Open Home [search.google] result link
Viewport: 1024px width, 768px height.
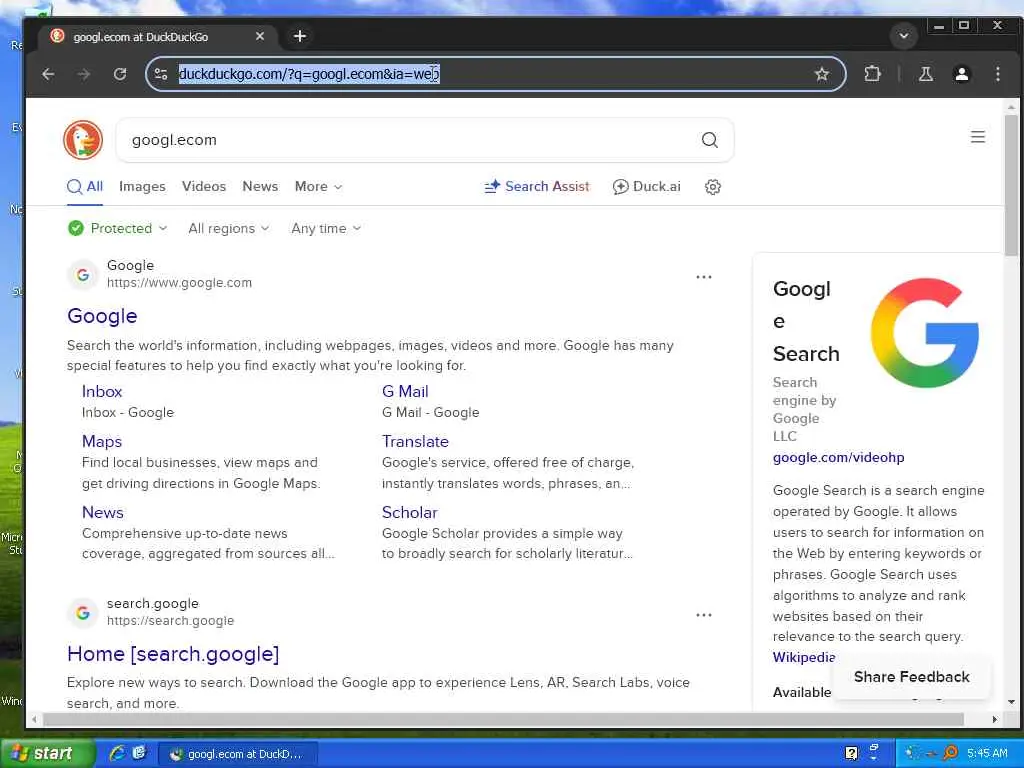coord(173,654)
